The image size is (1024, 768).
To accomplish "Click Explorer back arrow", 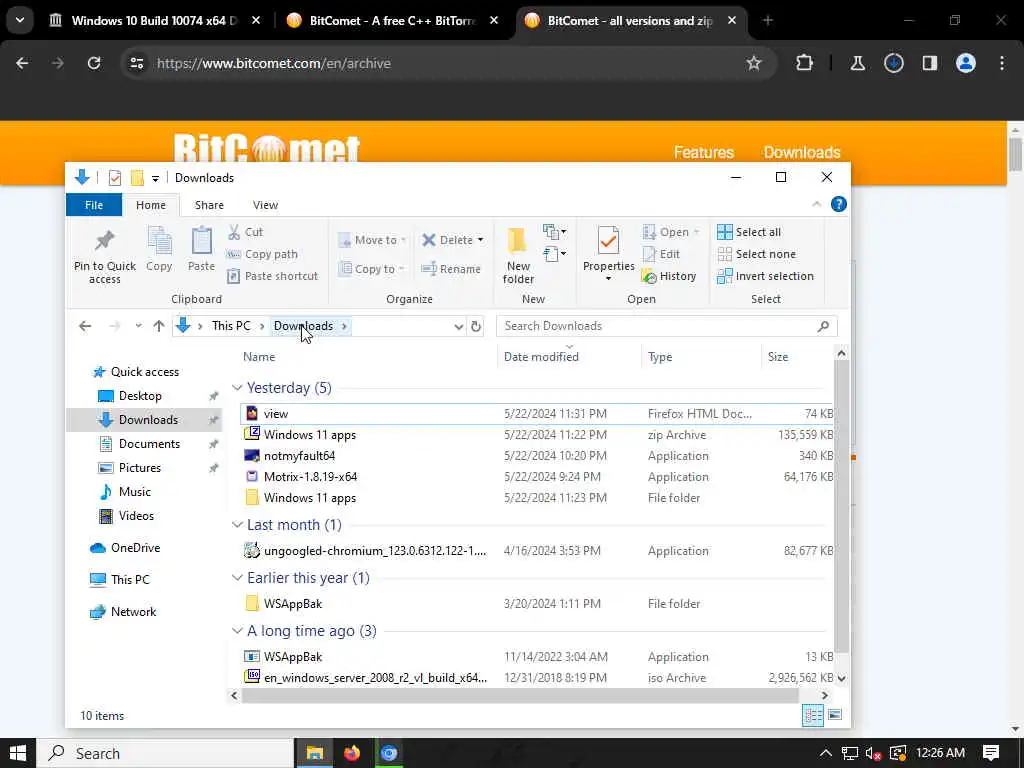I will coord(85,326).
